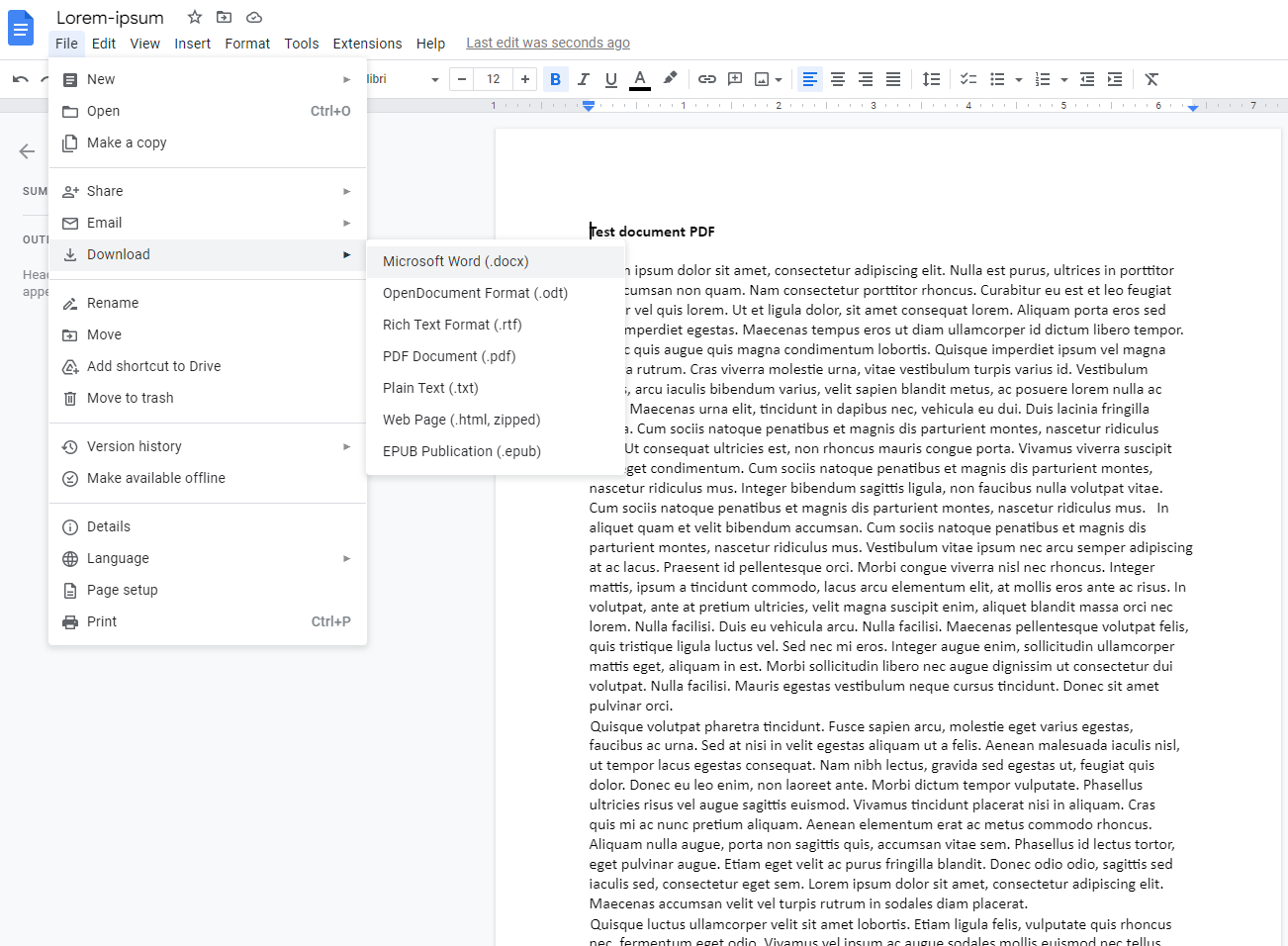Choose Print from the File menu

(x=208, y=621)
